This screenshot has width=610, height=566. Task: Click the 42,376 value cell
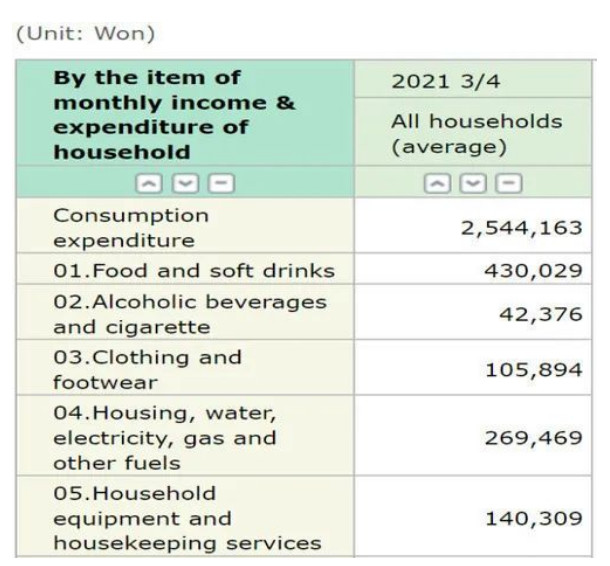coord(473,312)
